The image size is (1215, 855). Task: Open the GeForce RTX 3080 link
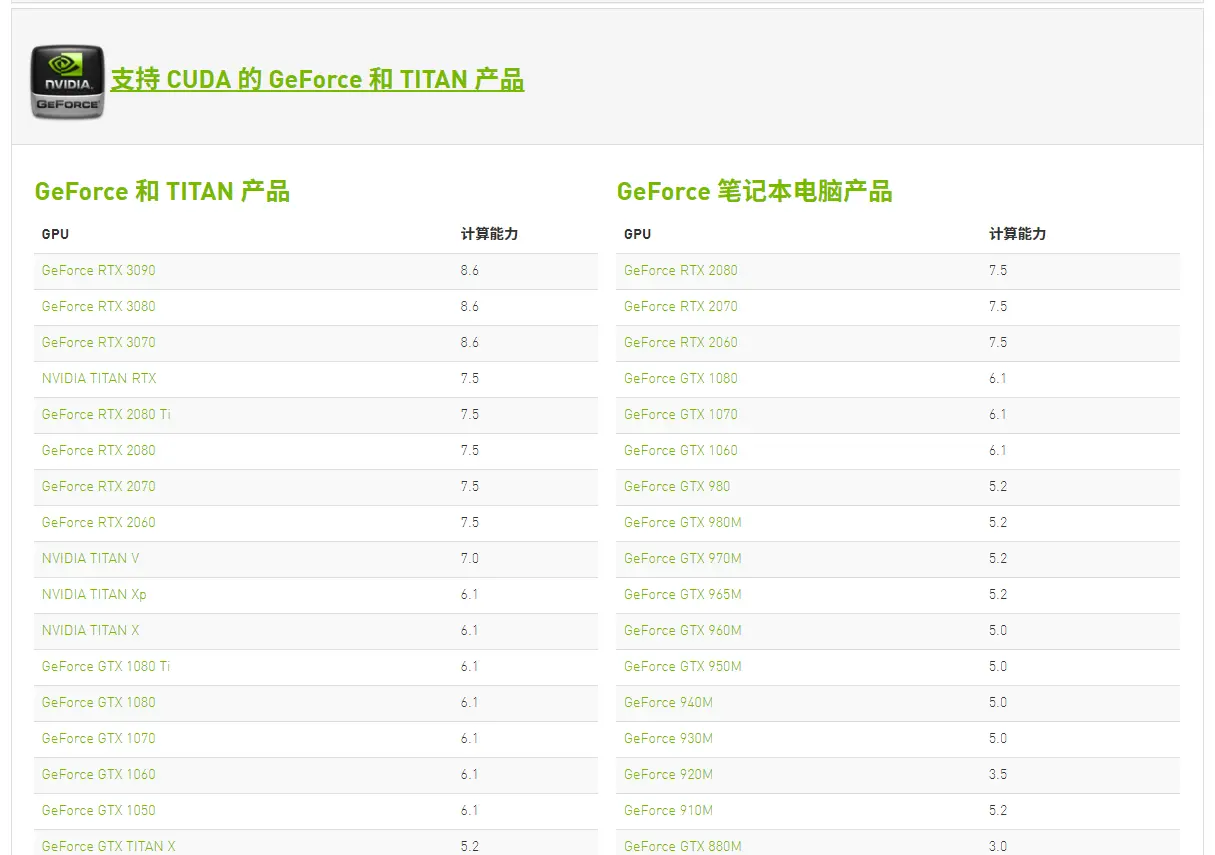99,306
